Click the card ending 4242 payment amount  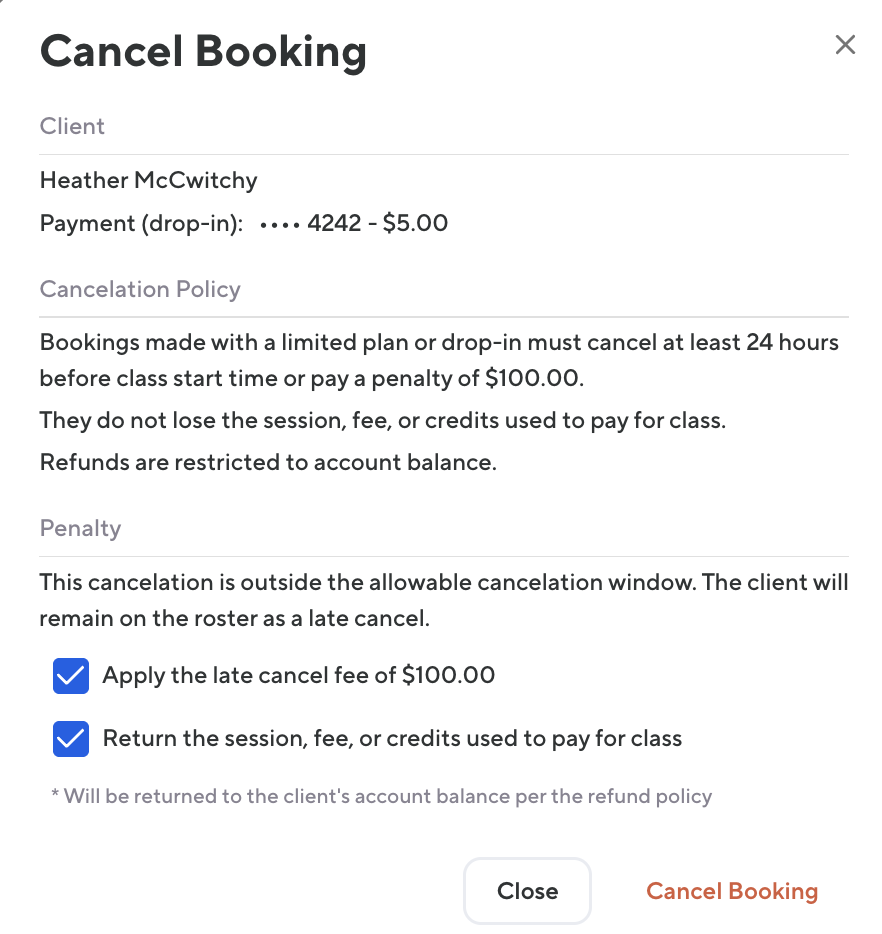click(377, 224)
